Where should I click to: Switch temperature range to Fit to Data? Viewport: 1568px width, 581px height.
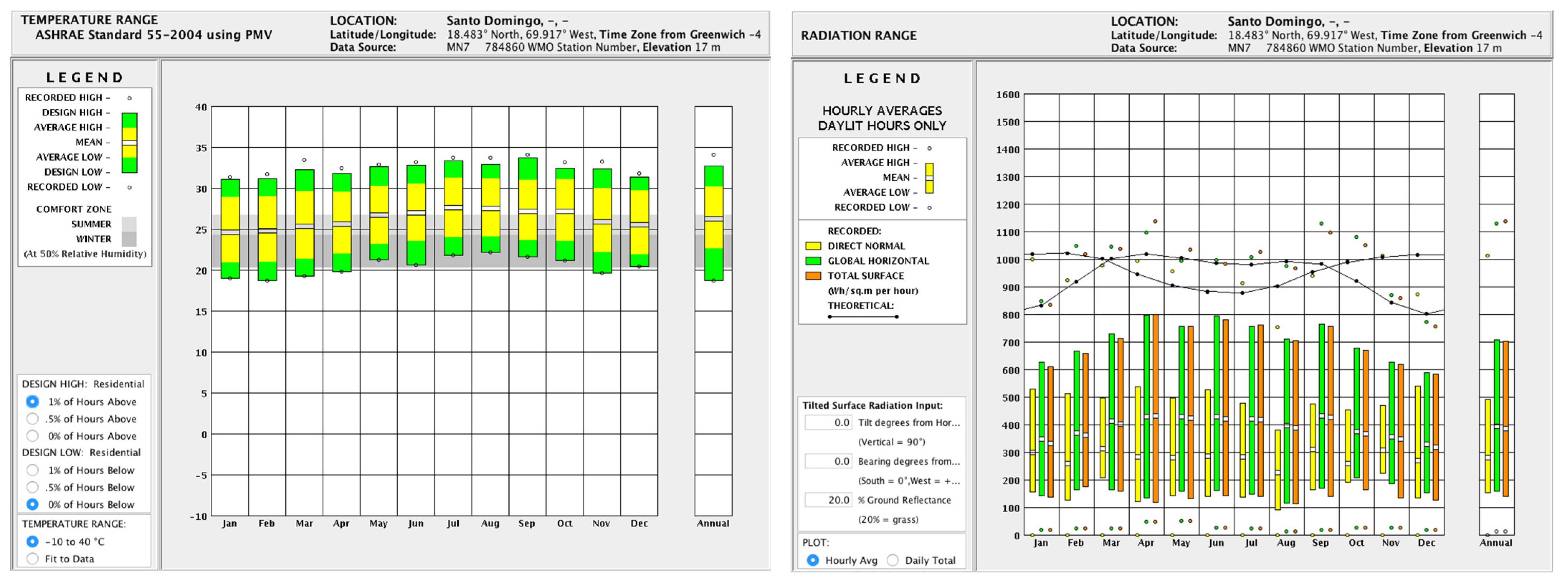point(33,558)
